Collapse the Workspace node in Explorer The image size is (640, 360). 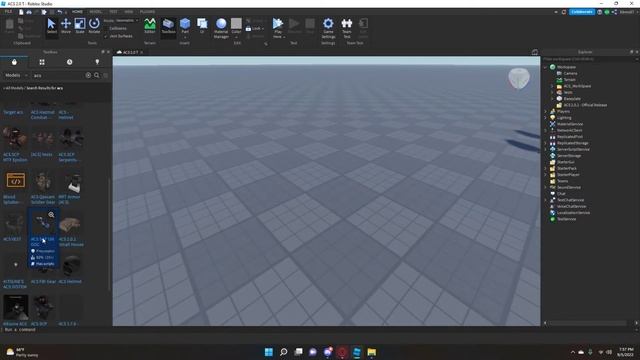[x=546, y=67]
